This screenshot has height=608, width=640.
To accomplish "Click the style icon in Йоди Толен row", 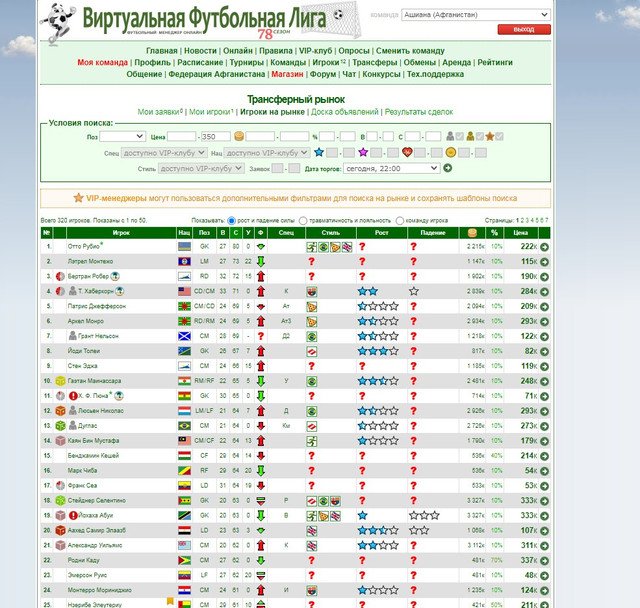I will [311, 351].
